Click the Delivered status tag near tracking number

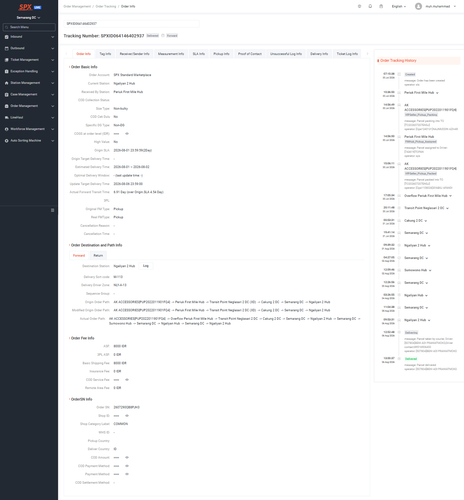coord(153,36)
